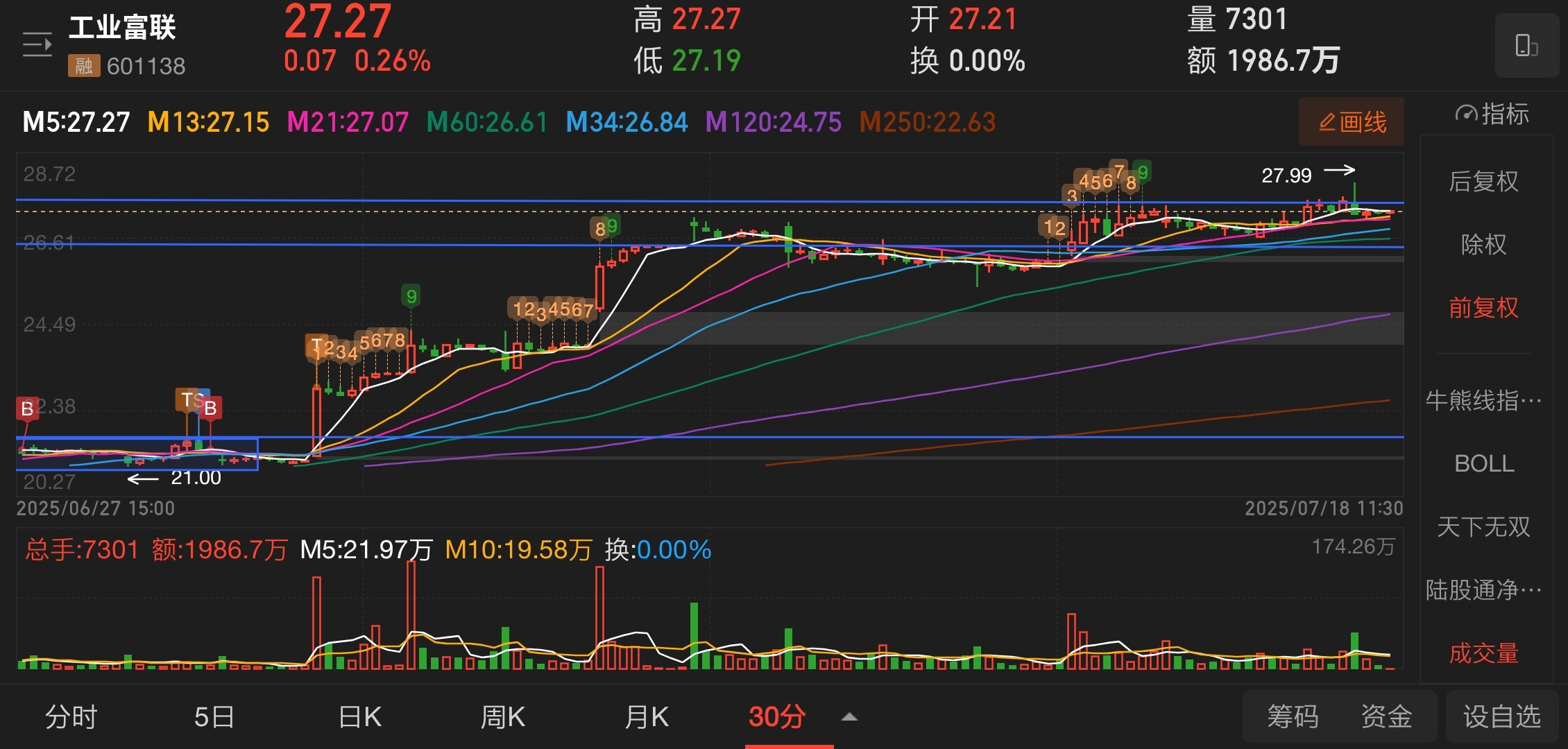1568x749 pixels.
Task: Click the M5:21.97万 volume average label
Action: point(366,549)
